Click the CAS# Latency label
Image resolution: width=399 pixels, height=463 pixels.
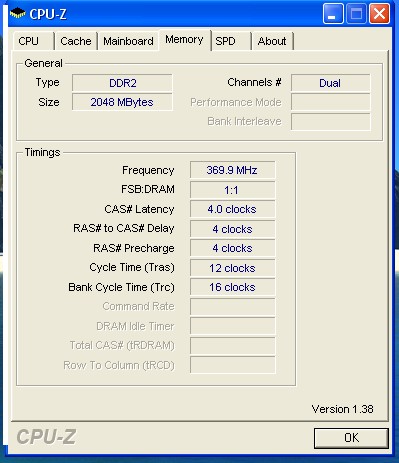[139, 209]
